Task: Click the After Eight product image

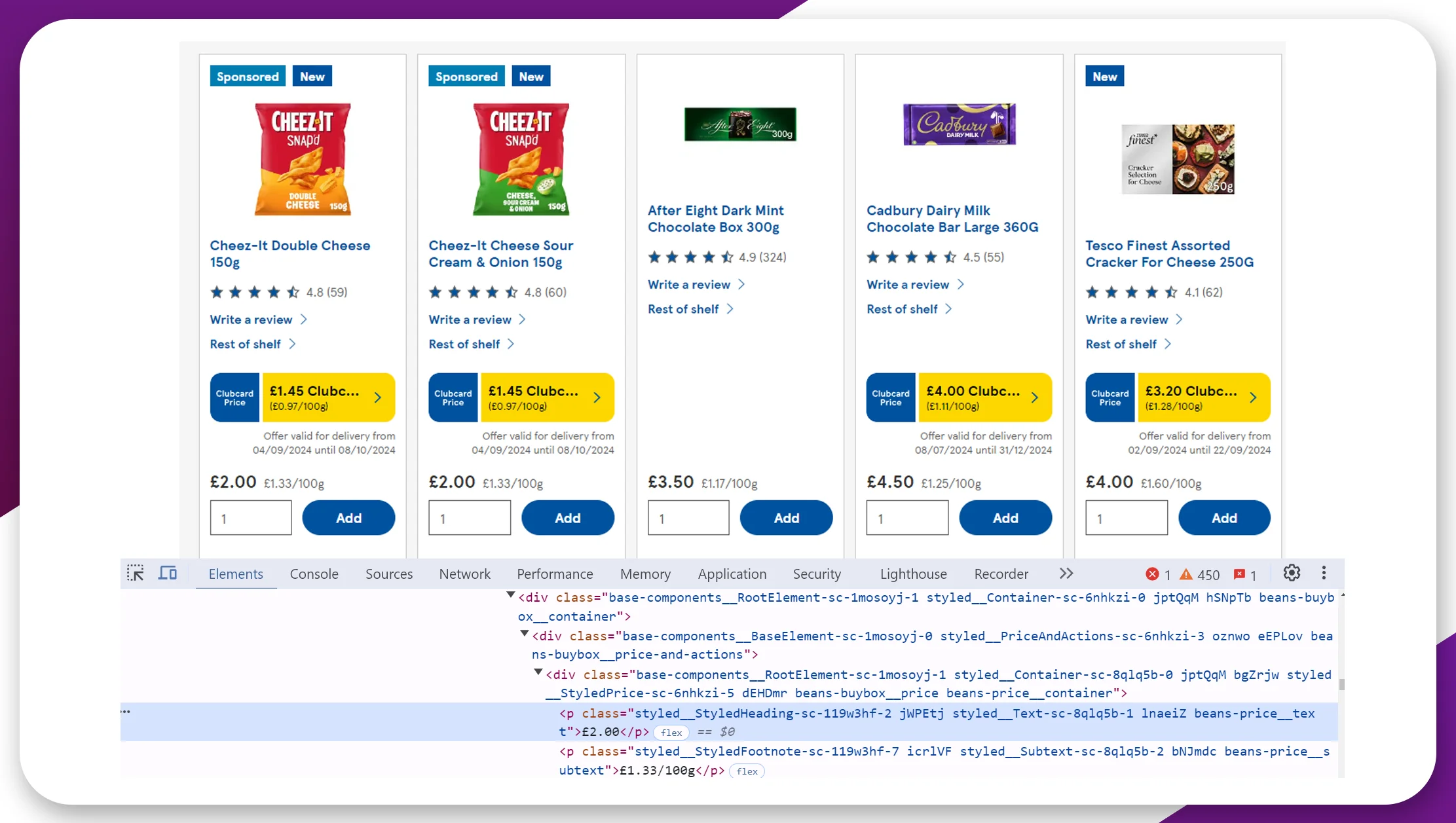Action: [740, 124]
